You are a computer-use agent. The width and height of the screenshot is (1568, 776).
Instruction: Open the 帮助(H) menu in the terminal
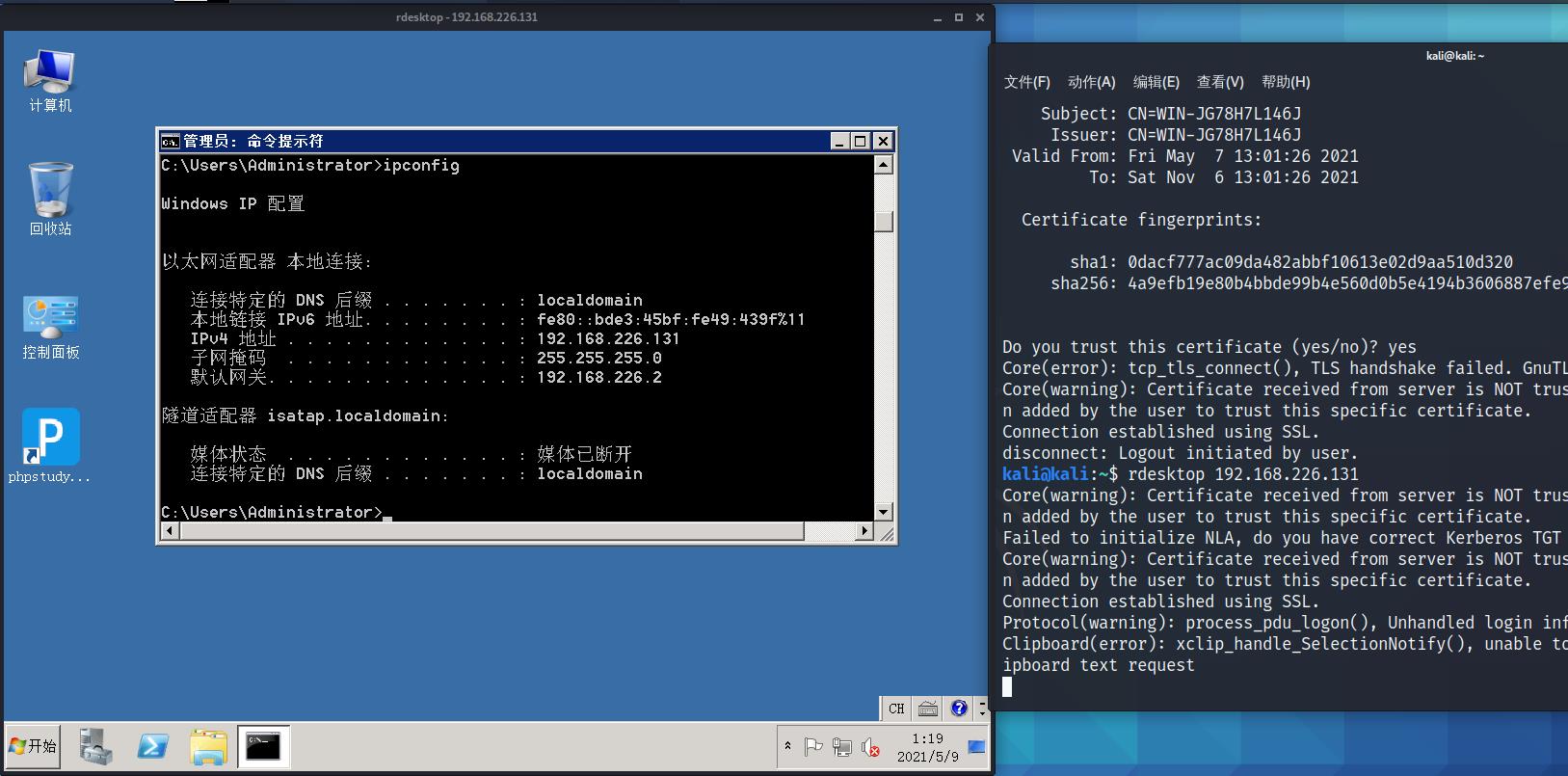click(x=1286, y=82)
